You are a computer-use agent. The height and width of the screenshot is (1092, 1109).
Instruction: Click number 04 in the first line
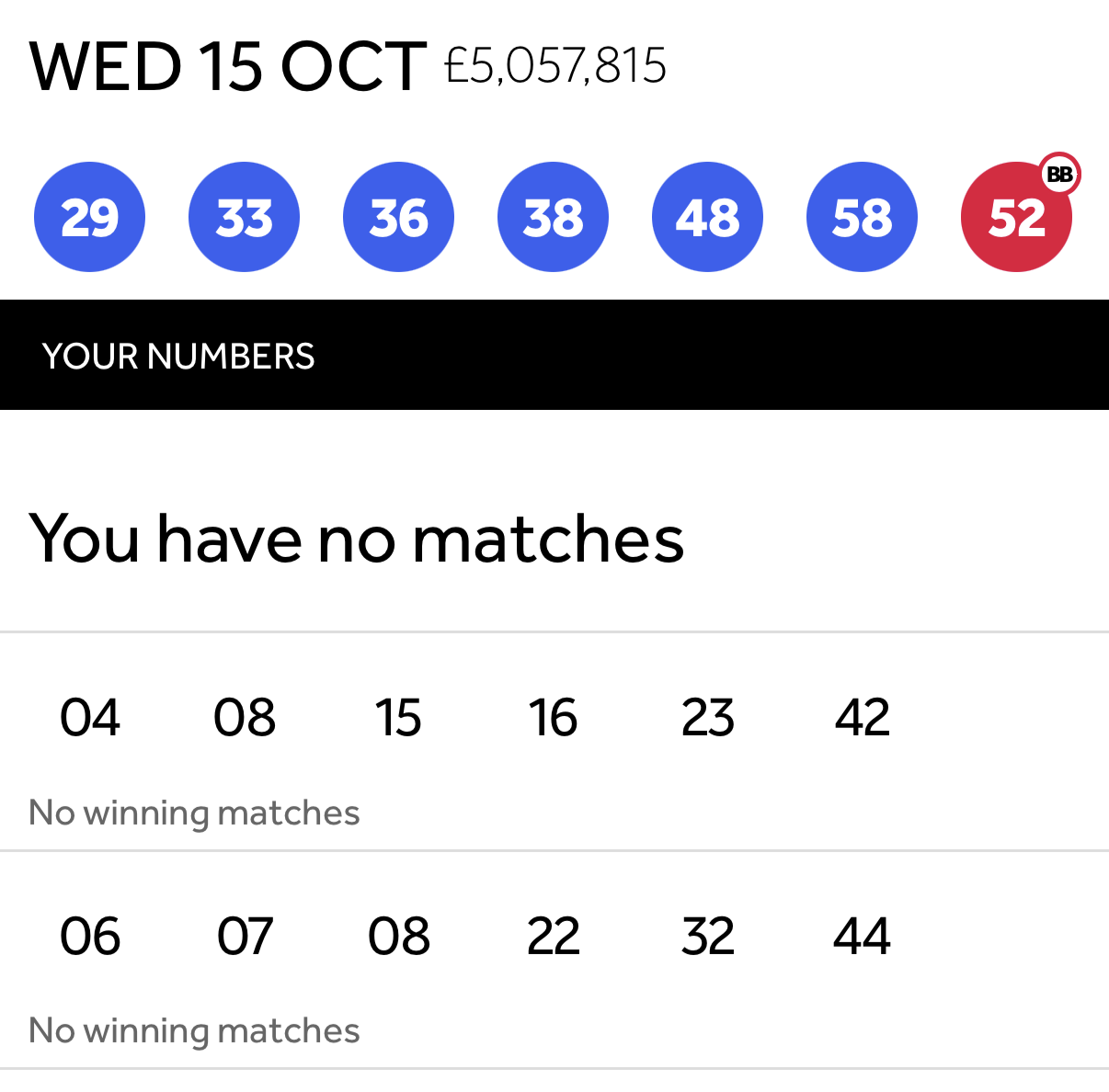pos(89,718)
